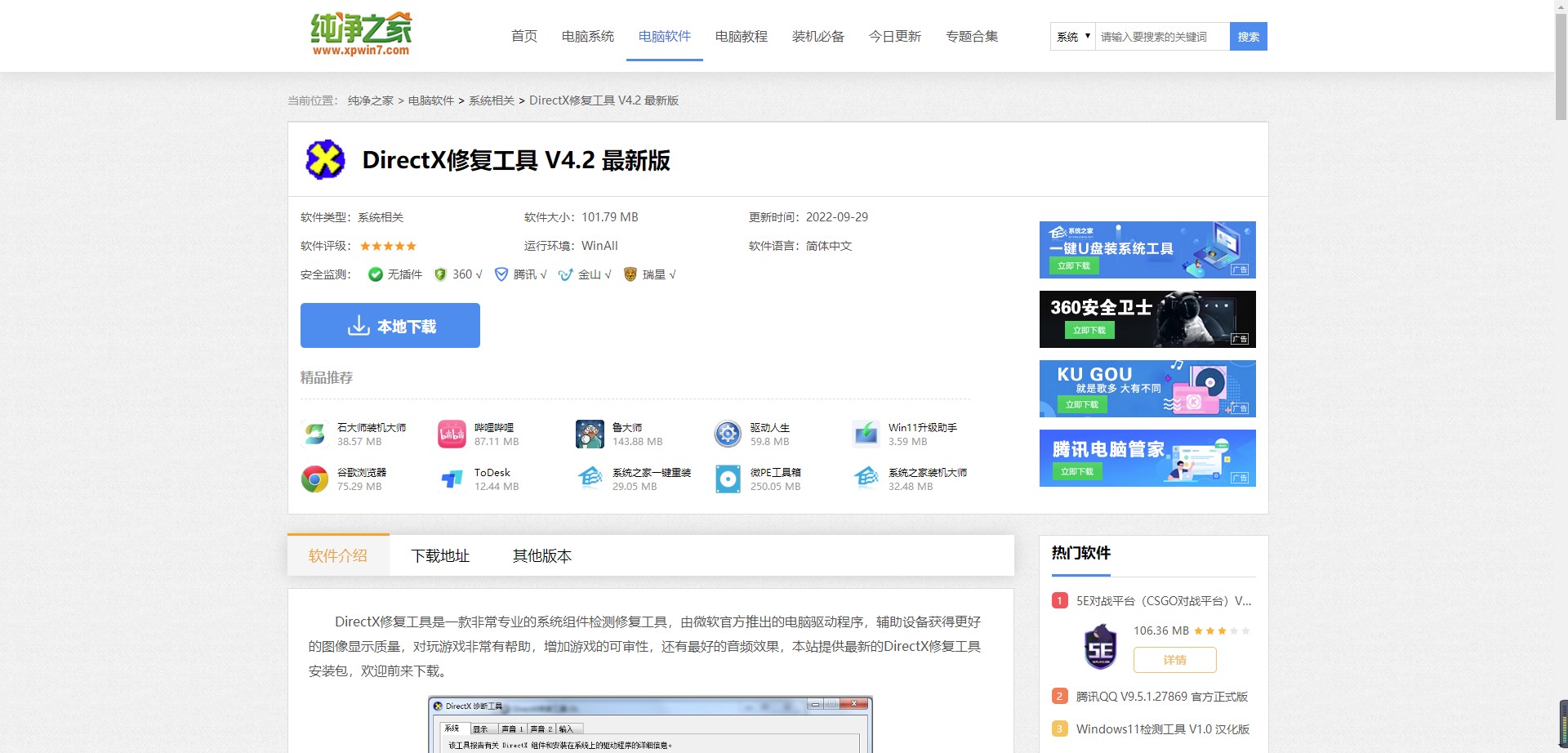The width and height of the screenshot is (1568, 753).
Task: Click 电脑软件 in the breadcrumb
Action: coord(431,100)
